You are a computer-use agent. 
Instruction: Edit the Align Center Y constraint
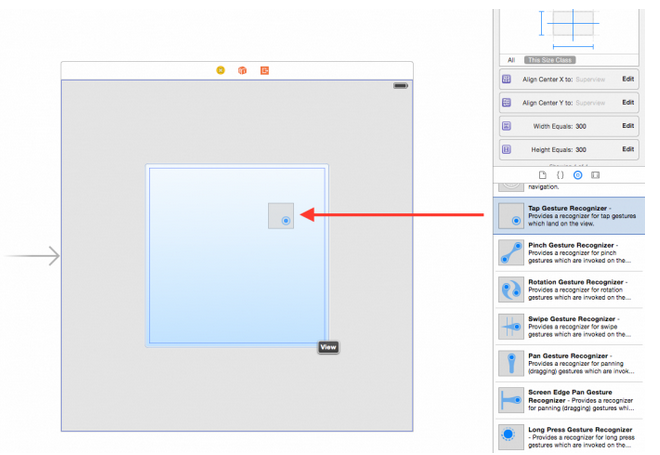(x=628, y=102)
